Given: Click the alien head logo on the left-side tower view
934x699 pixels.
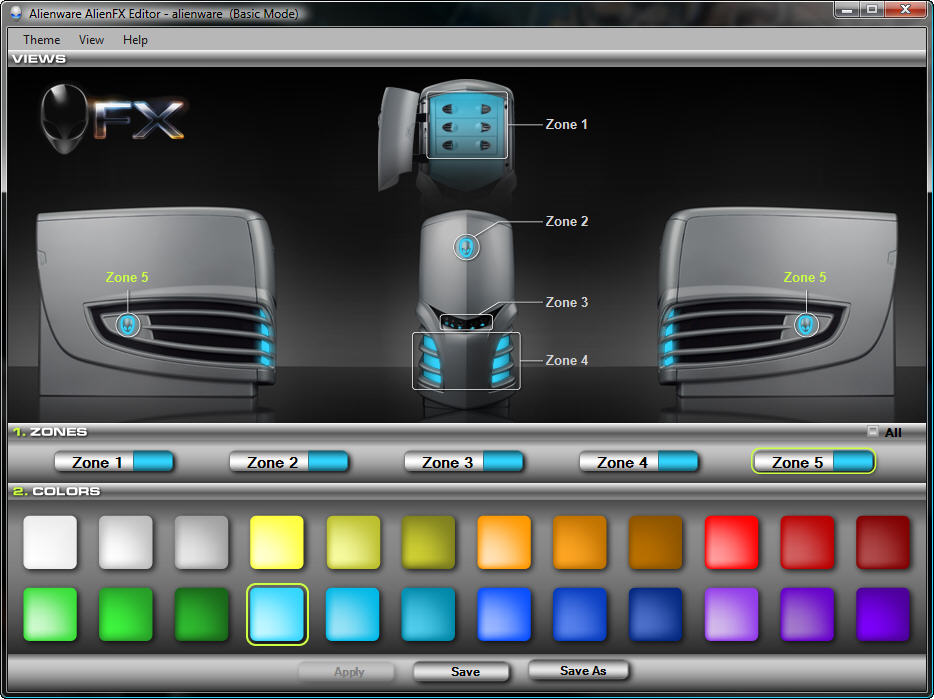Looking at the screenshot, I should click(127, 324).
